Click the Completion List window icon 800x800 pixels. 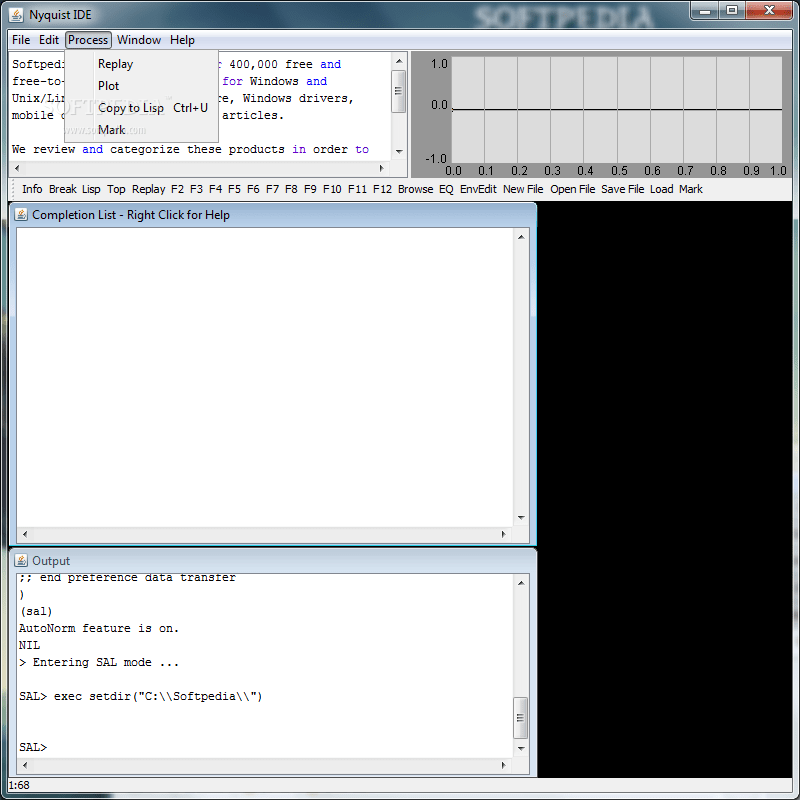(21, 214)
